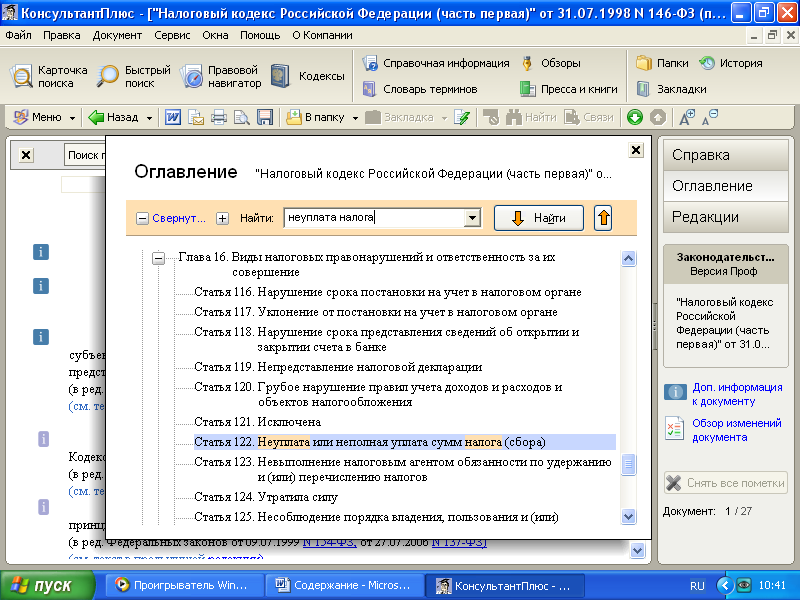800x600 pixels.
Task: Switch to Справка tab
Action: pyautogui.click(x=726, y=155)
